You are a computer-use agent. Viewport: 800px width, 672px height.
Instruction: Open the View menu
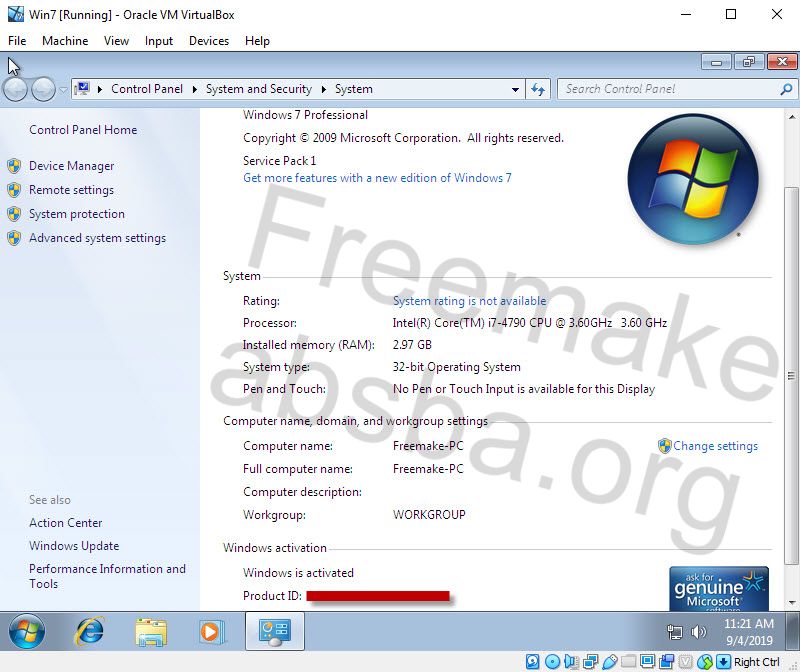click(116, 41)
